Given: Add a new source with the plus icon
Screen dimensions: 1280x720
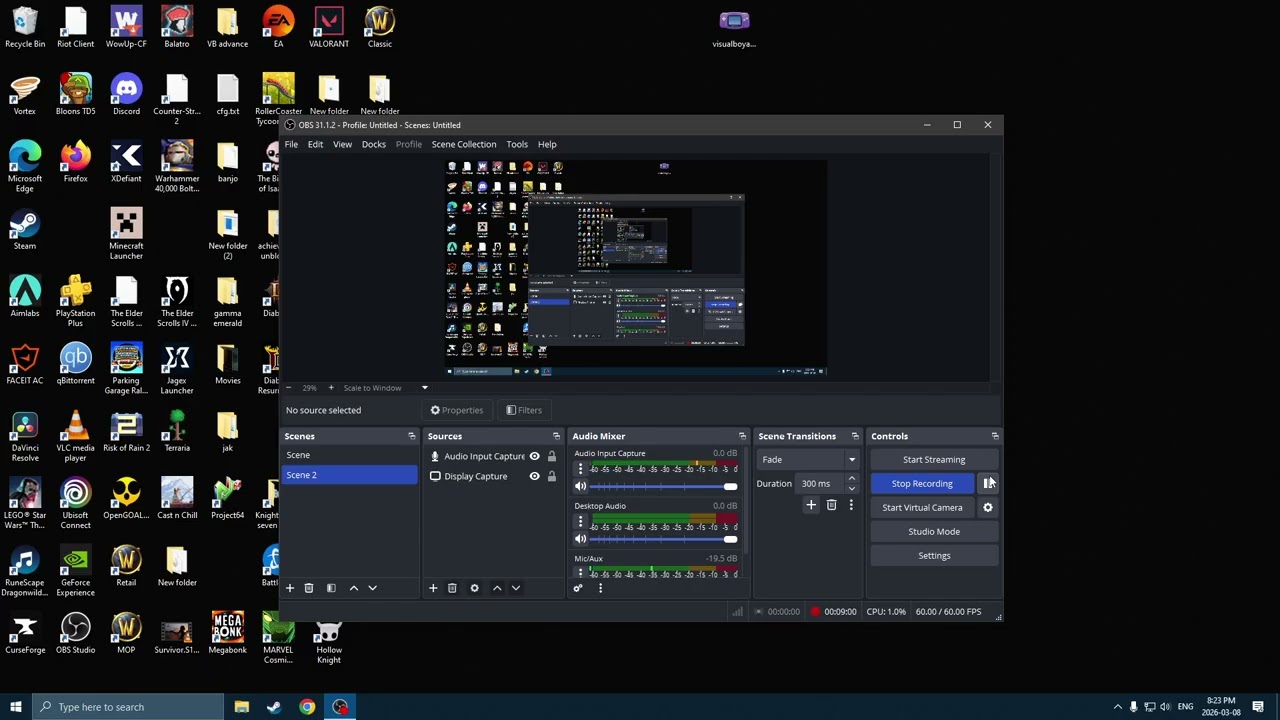Looking at the screenshot, I should (433, 588).
